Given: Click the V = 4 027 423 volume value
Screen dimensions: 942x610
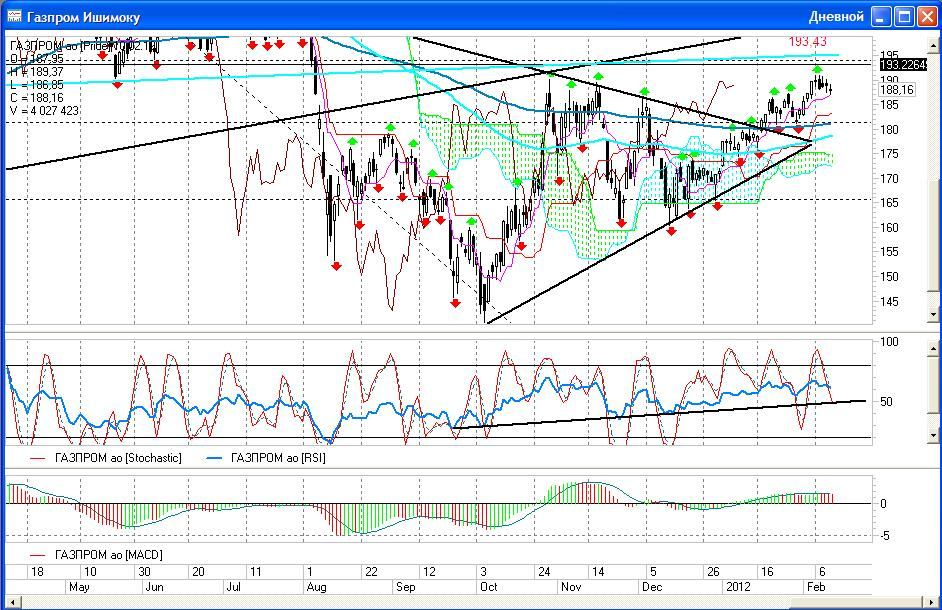Looking at the screenshot, I should pos(44,111).
